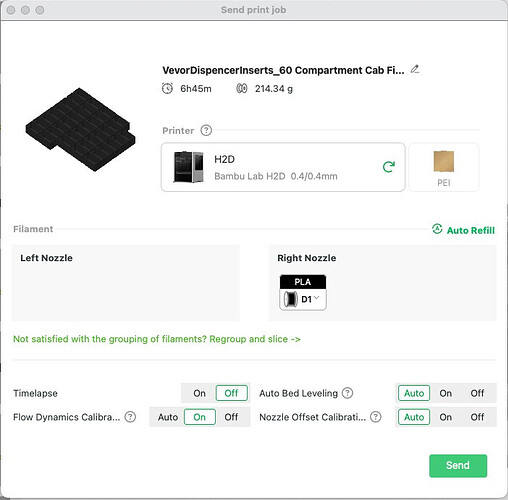The width and height of the screenshot is (508, 500).
Task: Turn Timelapse On
Action: point(199,393)
